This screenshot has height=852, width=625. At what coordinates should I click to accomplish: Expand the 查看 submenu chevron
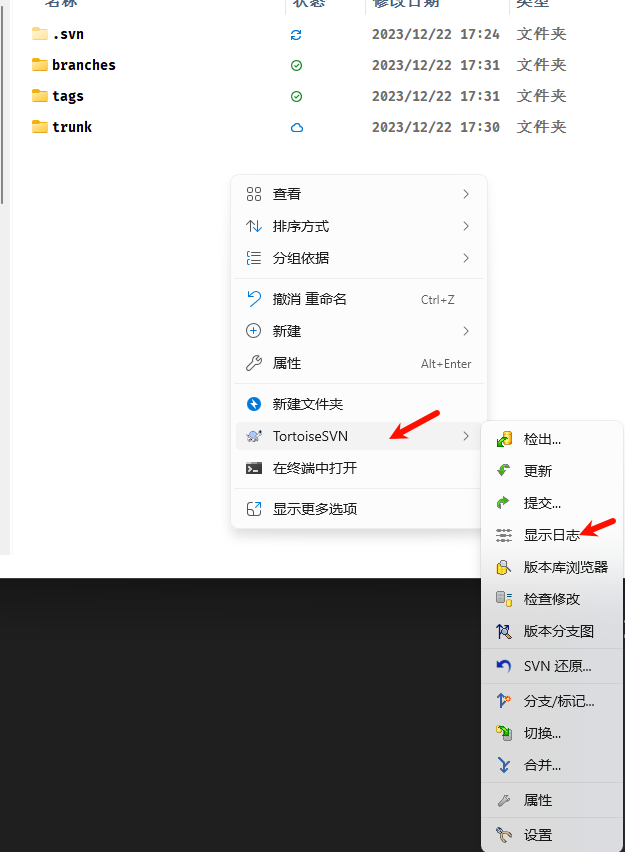(466, 194)
